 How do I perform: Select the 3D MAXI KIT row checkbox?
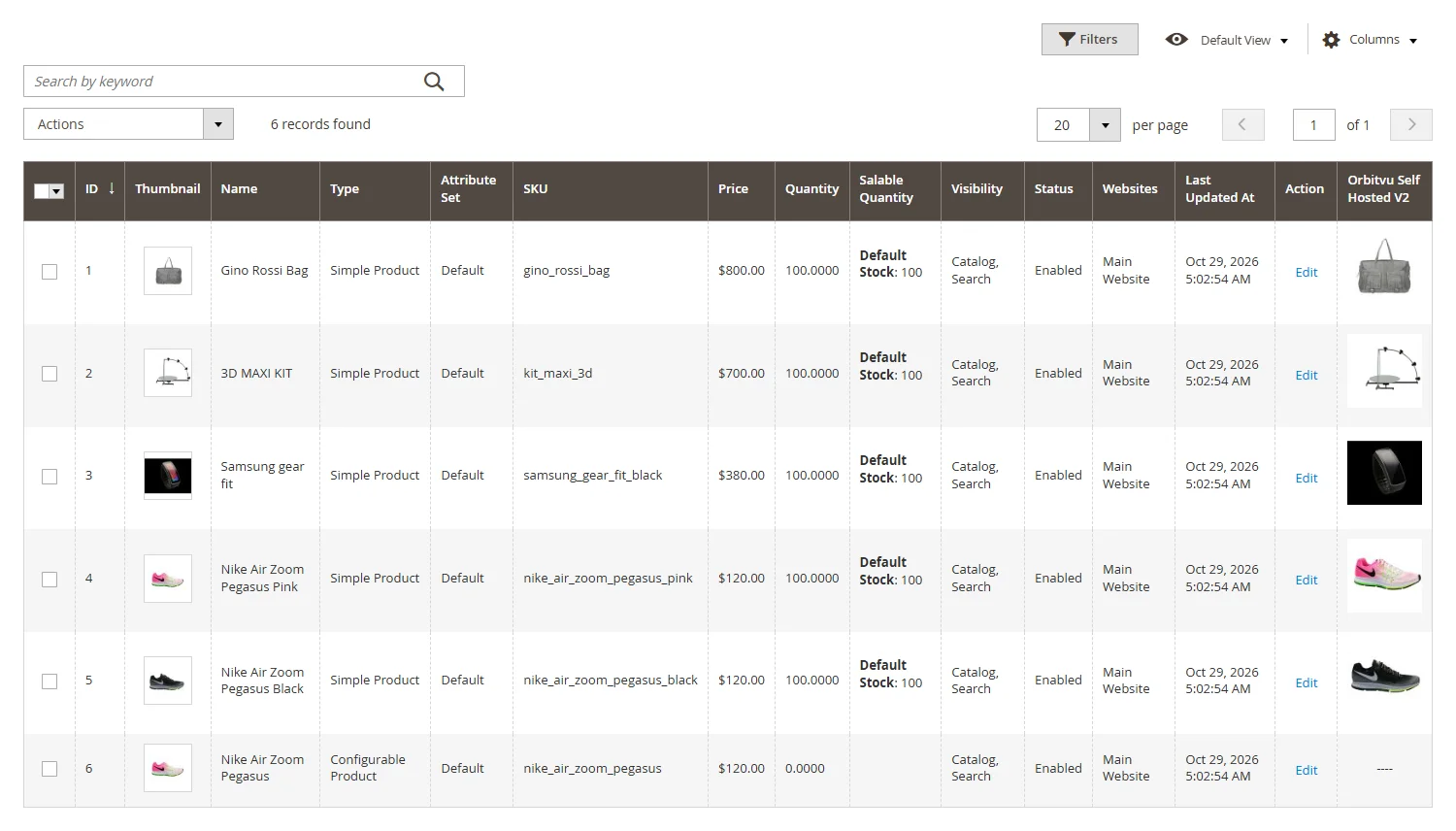[x=50, y=374]
